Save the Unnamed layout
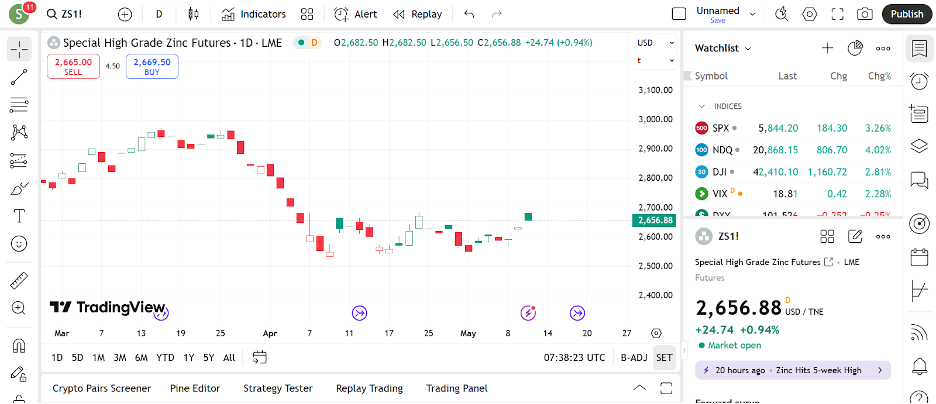 (718, 20)
